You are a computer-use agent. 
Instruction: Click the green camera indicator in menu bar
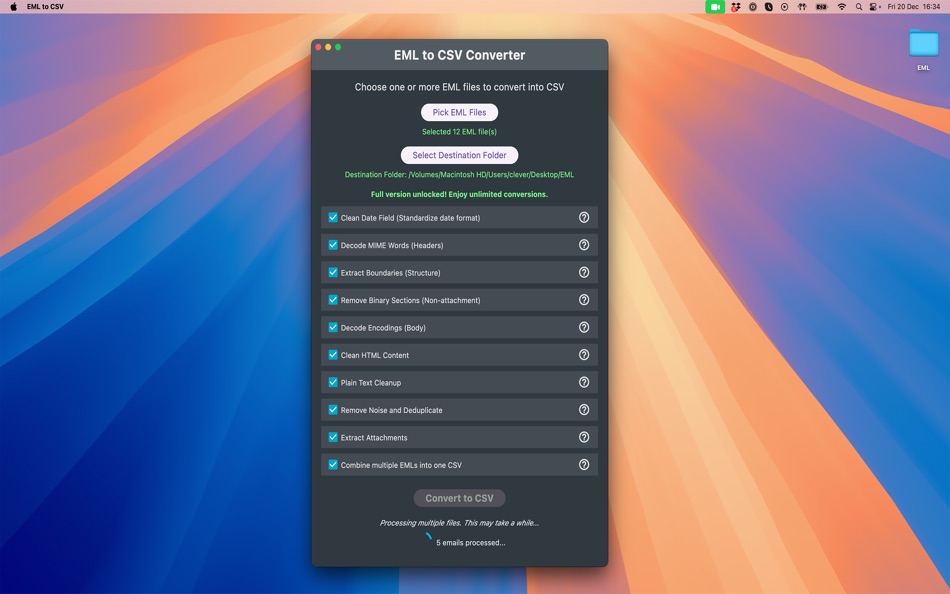click(715, 7)
